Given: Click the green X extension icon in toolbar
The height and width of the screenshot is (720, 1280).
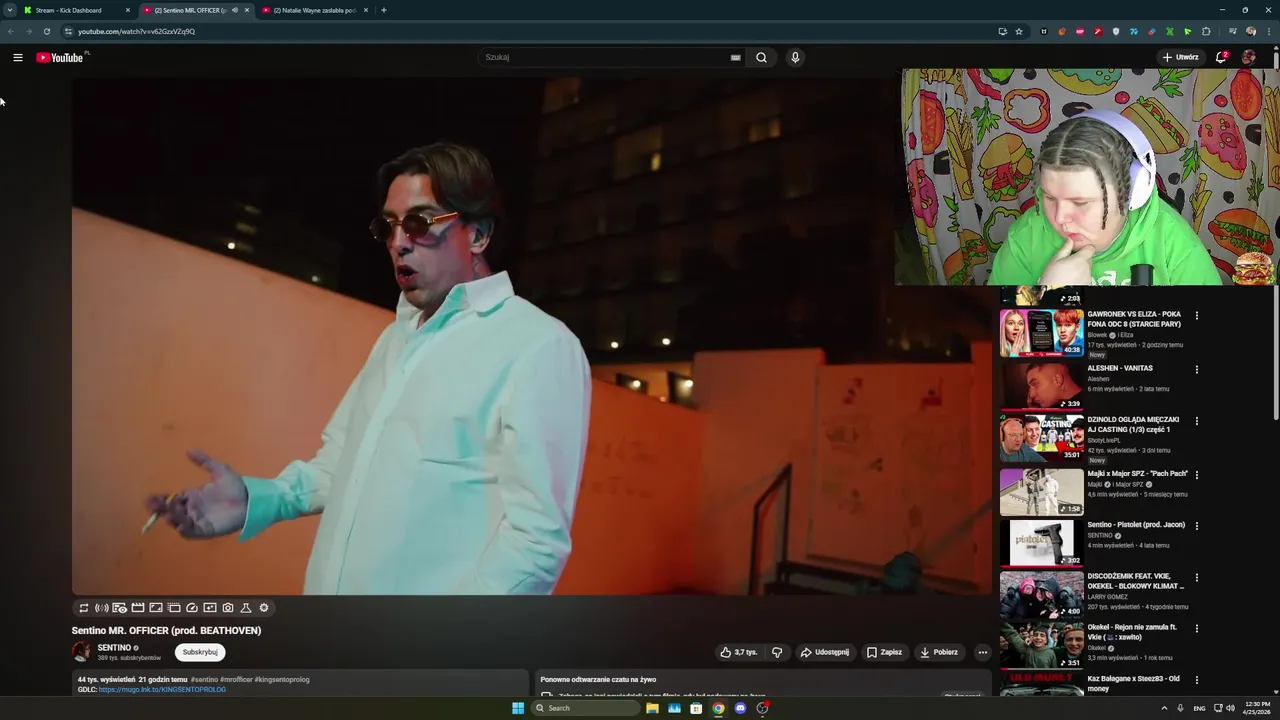Looking at the screenshot, I should (x=1170, y=31).
